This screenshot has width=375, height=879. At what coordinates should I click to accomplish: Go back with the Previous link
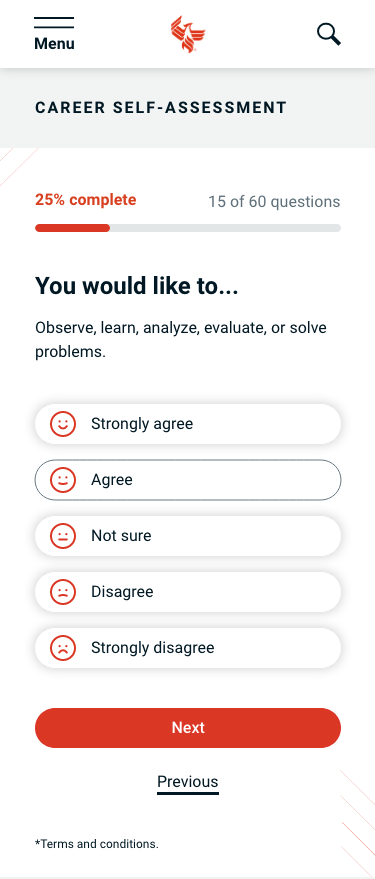[x=188, y=782]
